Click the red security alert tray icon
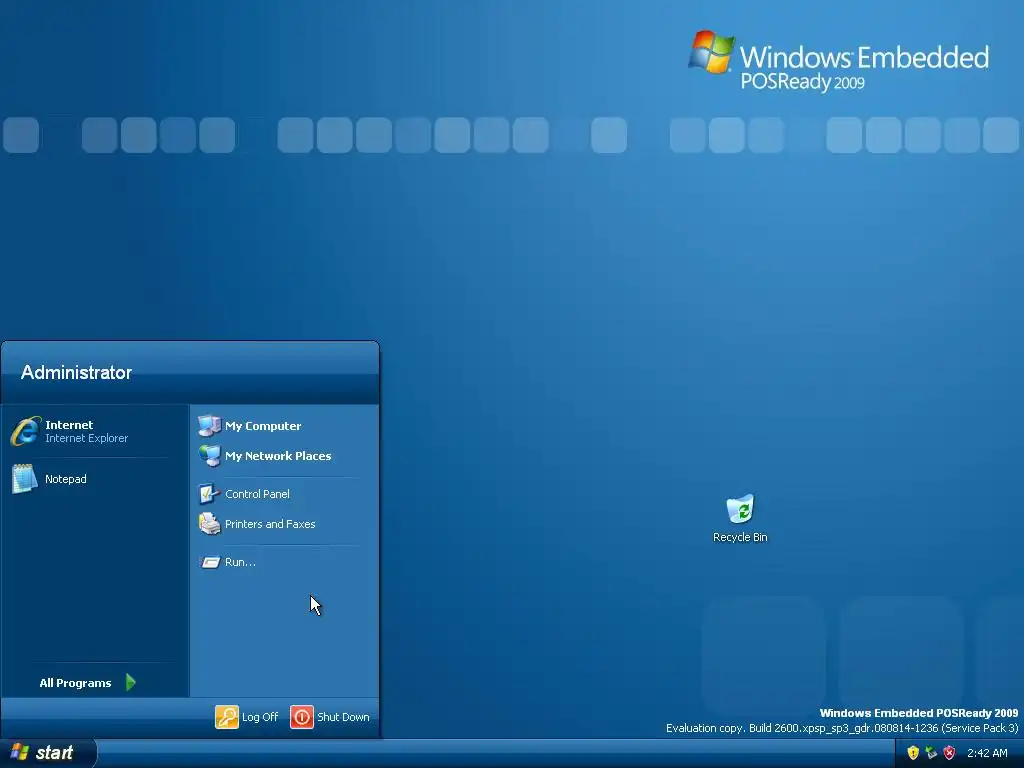 (x=950, y=753)
